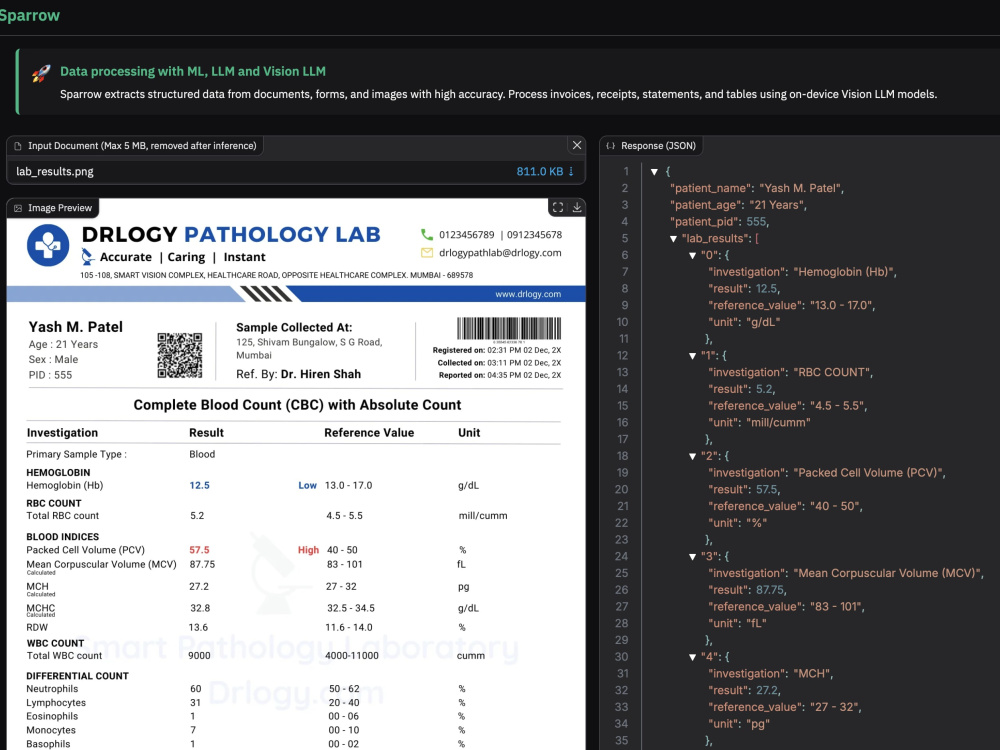This screenshot has width=1000, height=750.
Task: Click the download arrow next to 811.0 KB
Action: tap(571, 172)
